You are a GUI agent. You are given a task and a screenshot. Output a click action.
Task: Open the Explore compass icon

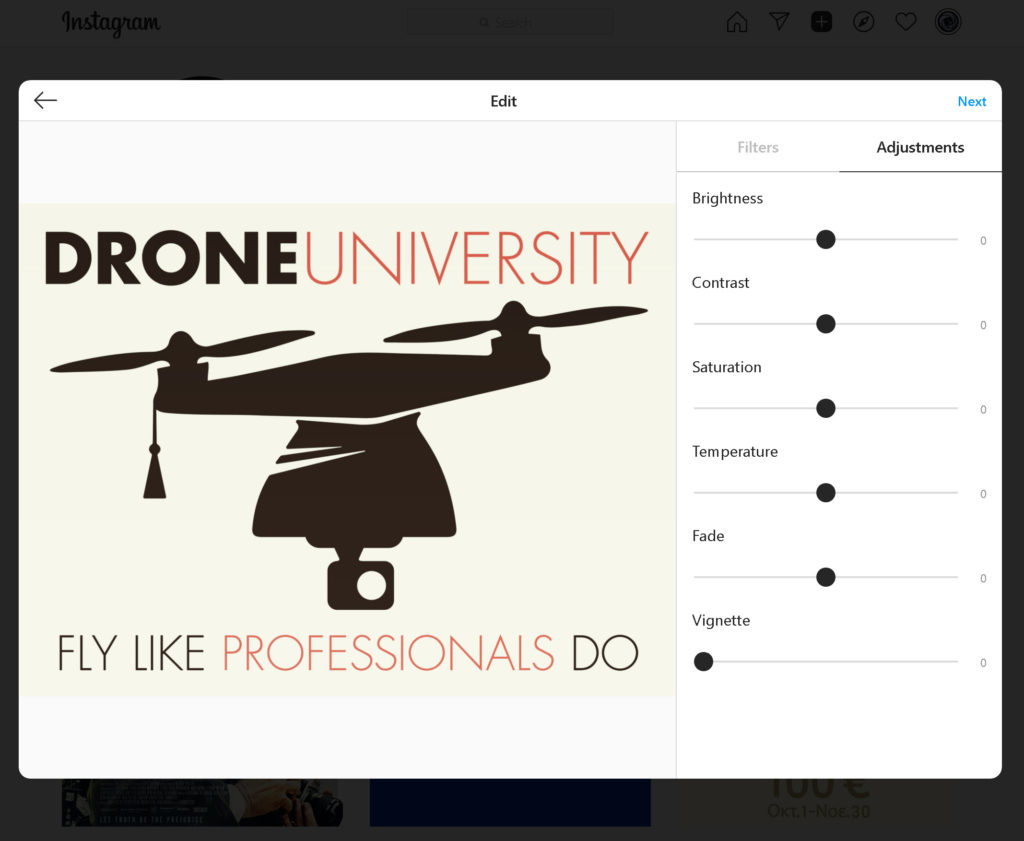(863, 22)
